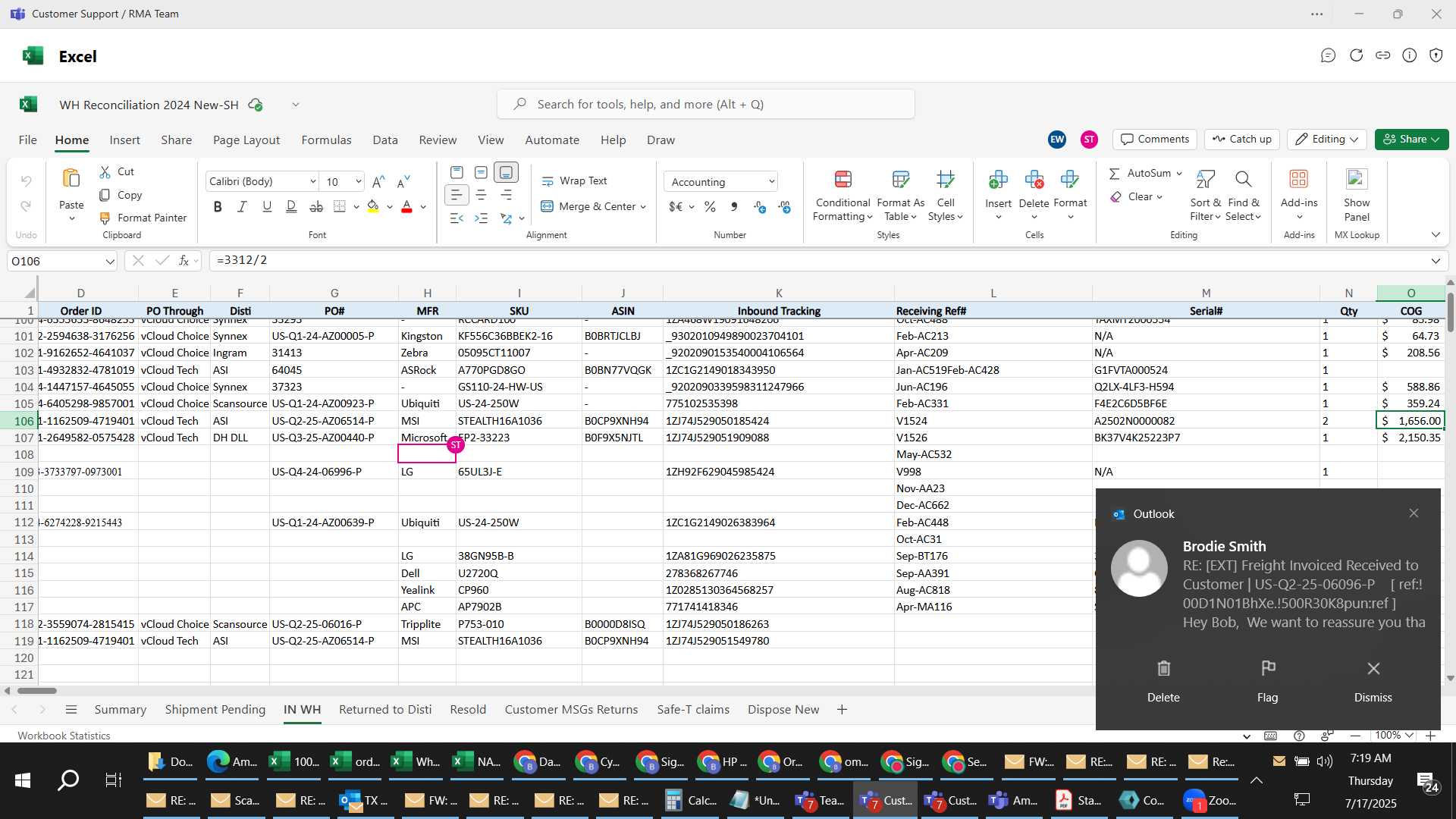Click the search for tools box
Viewport: 1456px width, 819px height.
(x=705, y=105)
